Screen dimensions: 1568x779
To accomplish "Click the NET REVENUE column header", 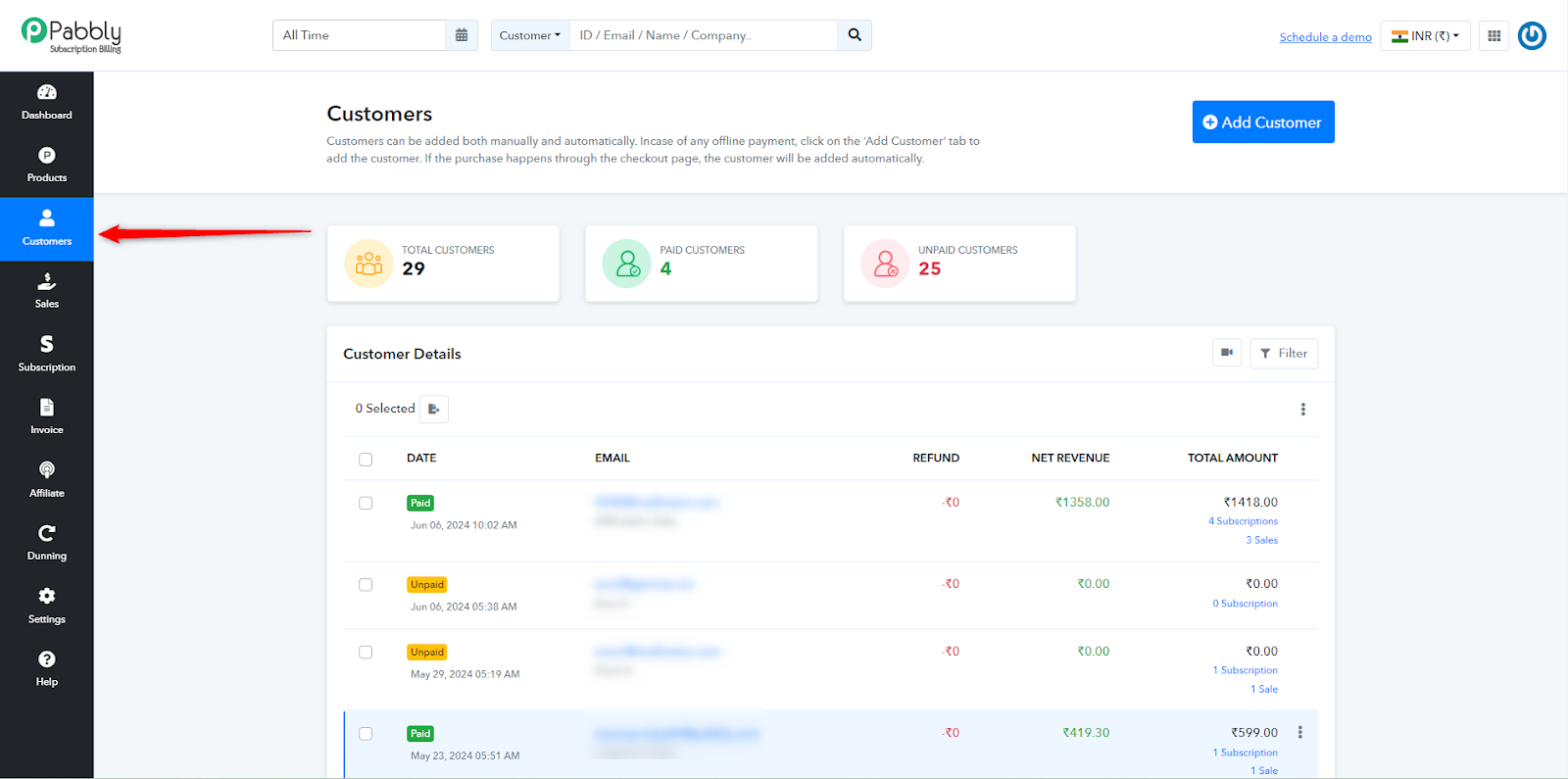I will [x=1070, y=458].
